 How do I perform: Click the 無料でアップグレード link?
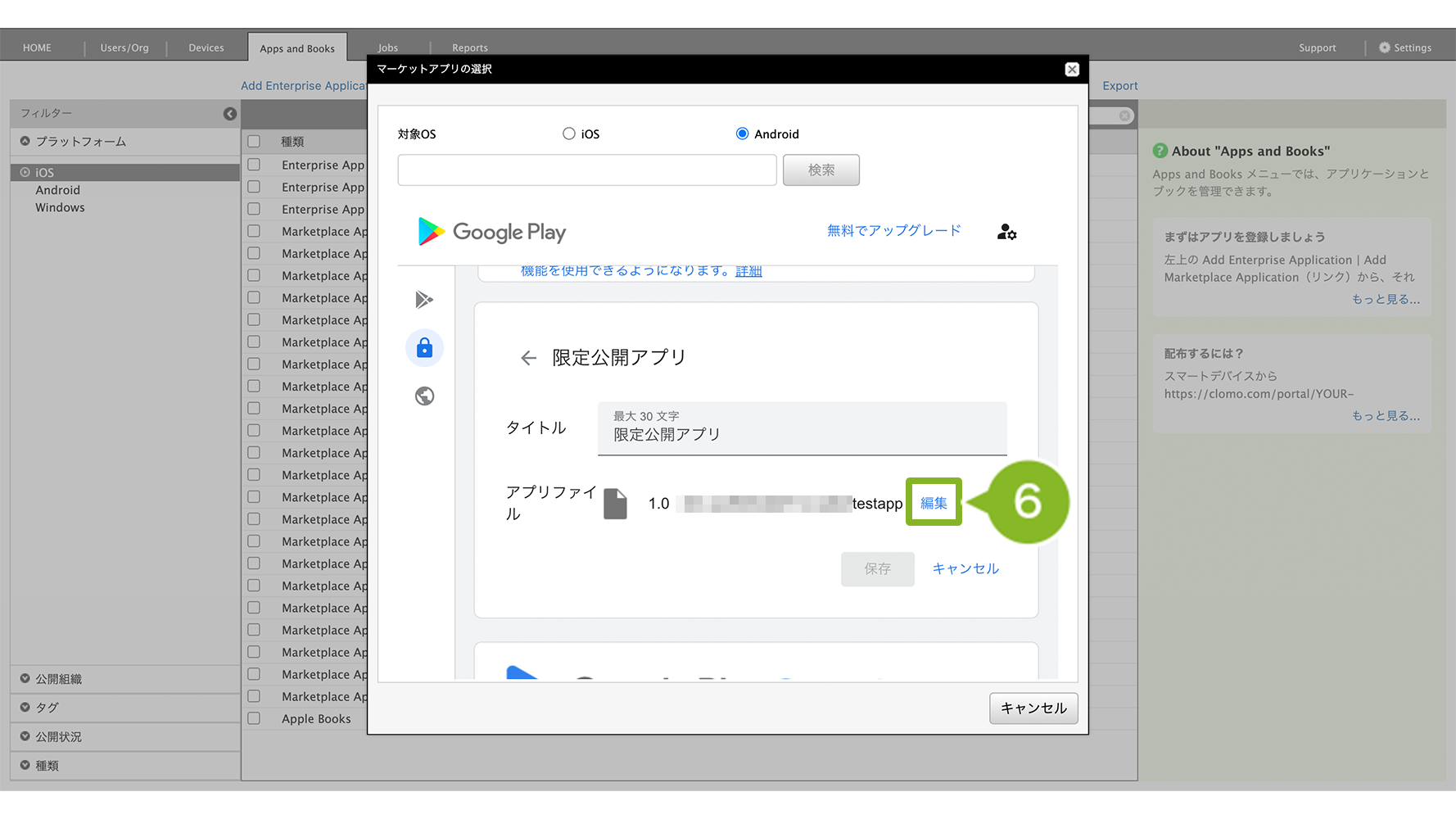click(893, 231)
